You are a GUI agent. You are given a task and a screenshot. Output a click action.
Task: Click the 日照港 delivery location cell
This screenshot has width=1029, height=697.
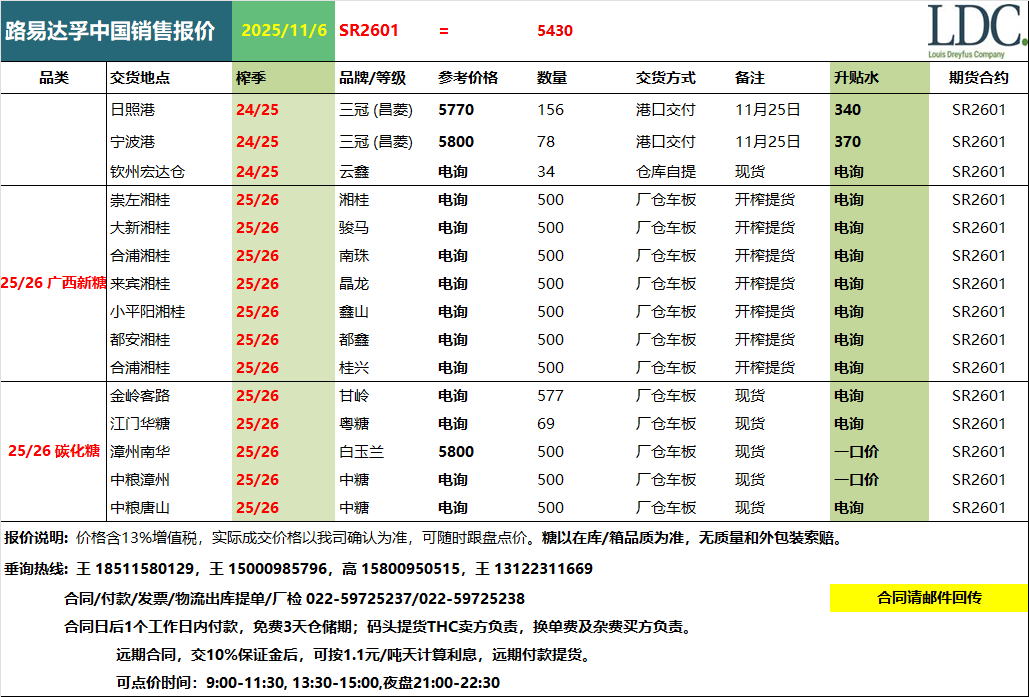click(x=132, y=110)
